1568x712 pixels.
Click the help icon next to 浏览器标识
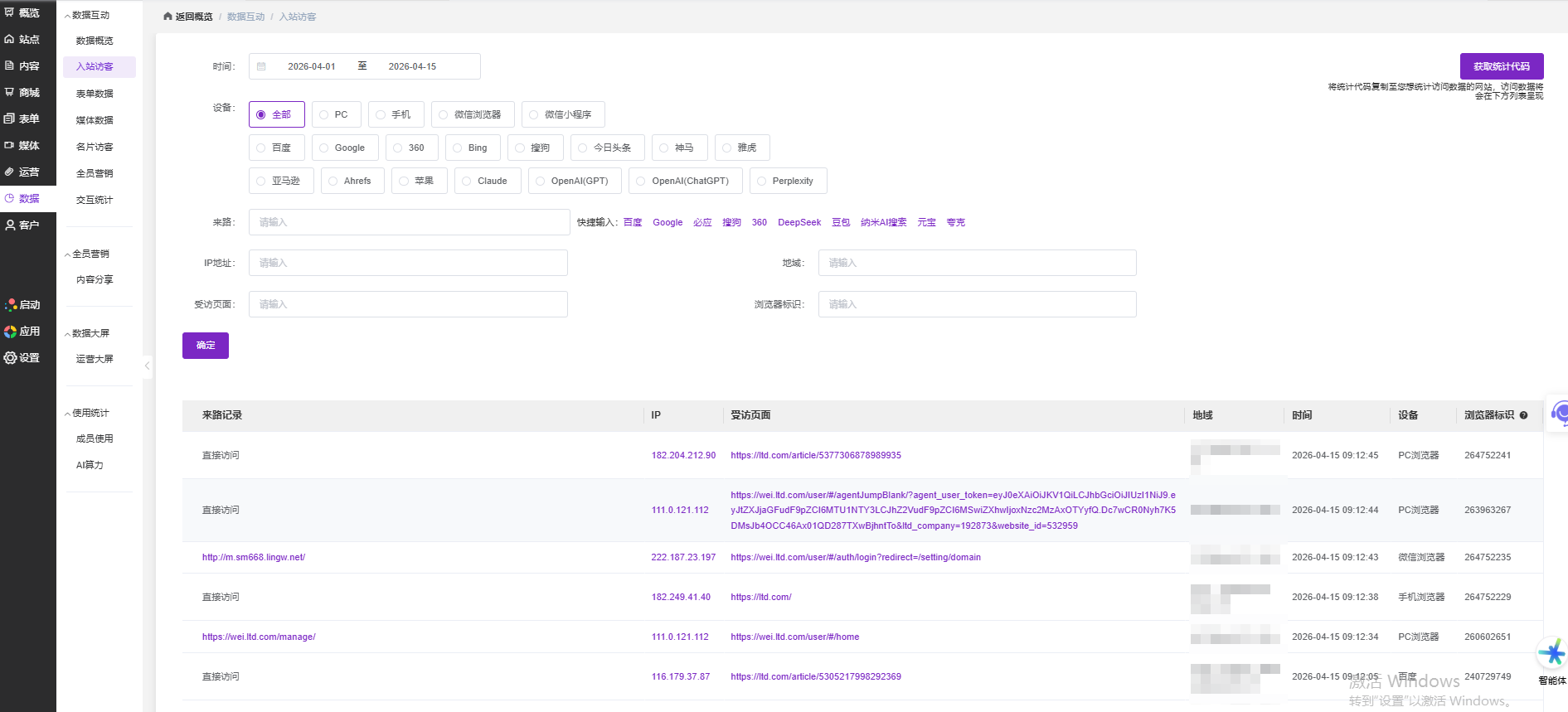tap(1523, 415)
